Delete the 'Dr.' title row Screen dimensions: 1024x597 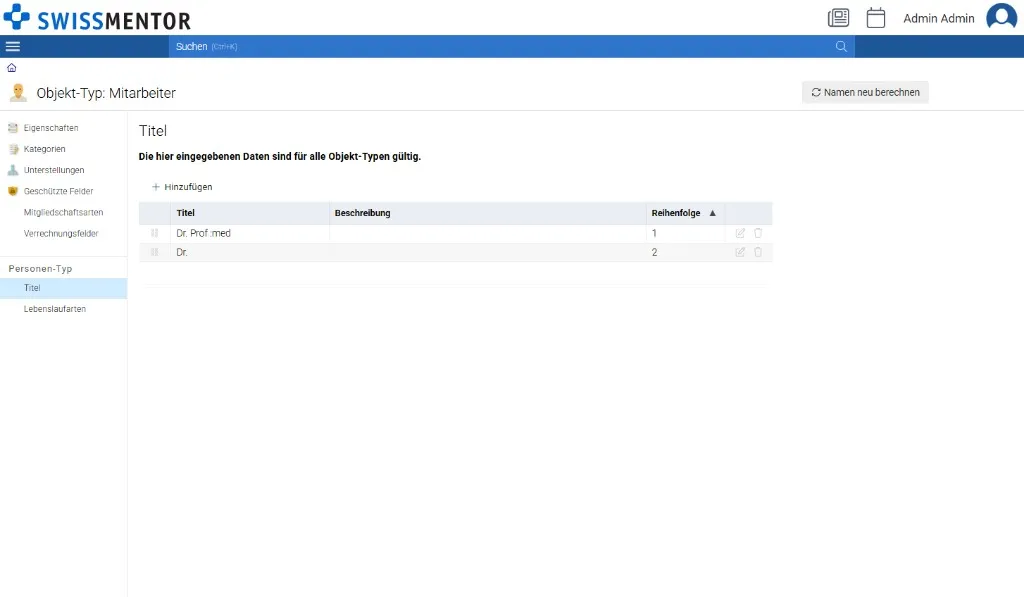[x=758, y=252]
